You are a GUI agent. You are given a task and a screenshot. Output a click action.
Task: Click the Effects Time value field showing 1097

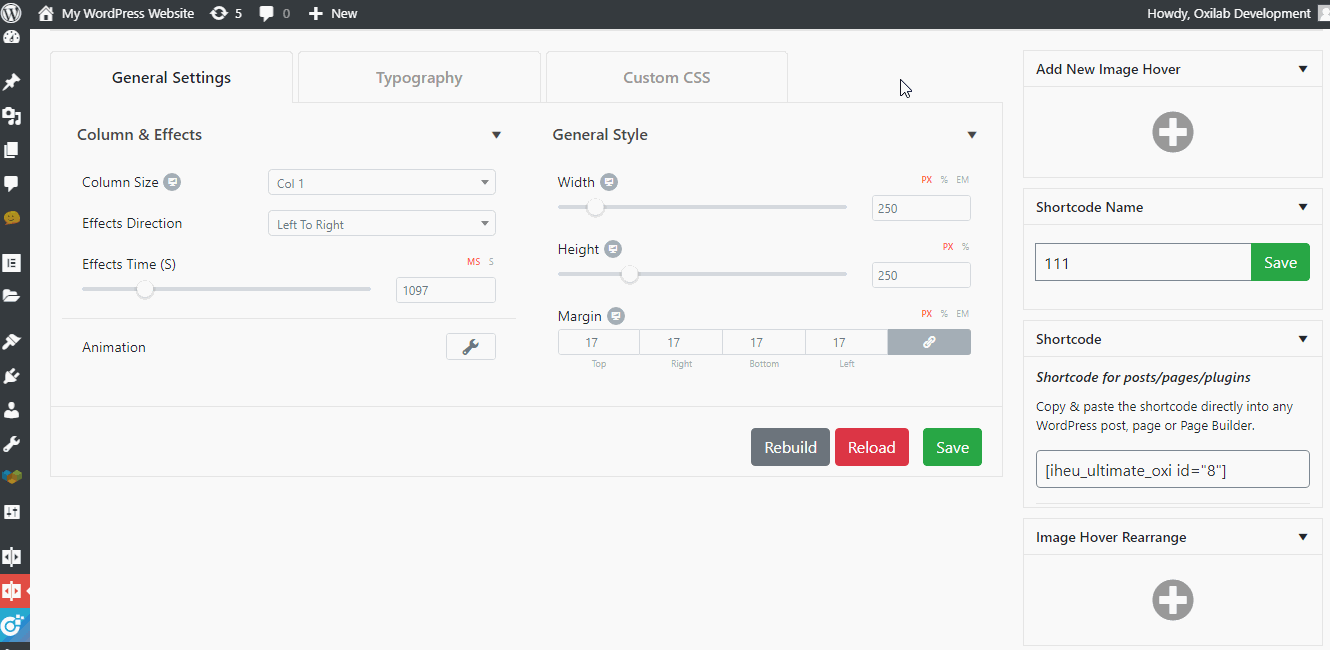tap(446, 290)
